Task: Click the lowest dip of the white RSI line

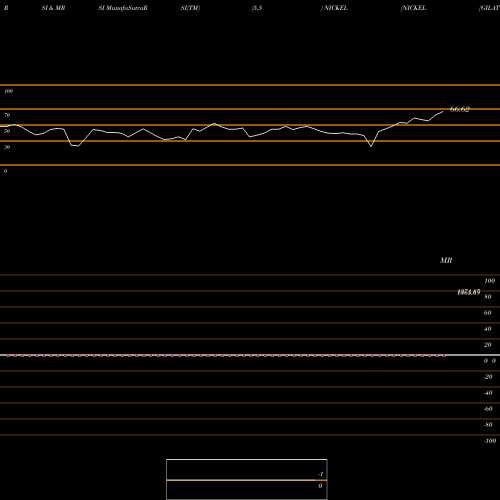Action: coord(371,146)
